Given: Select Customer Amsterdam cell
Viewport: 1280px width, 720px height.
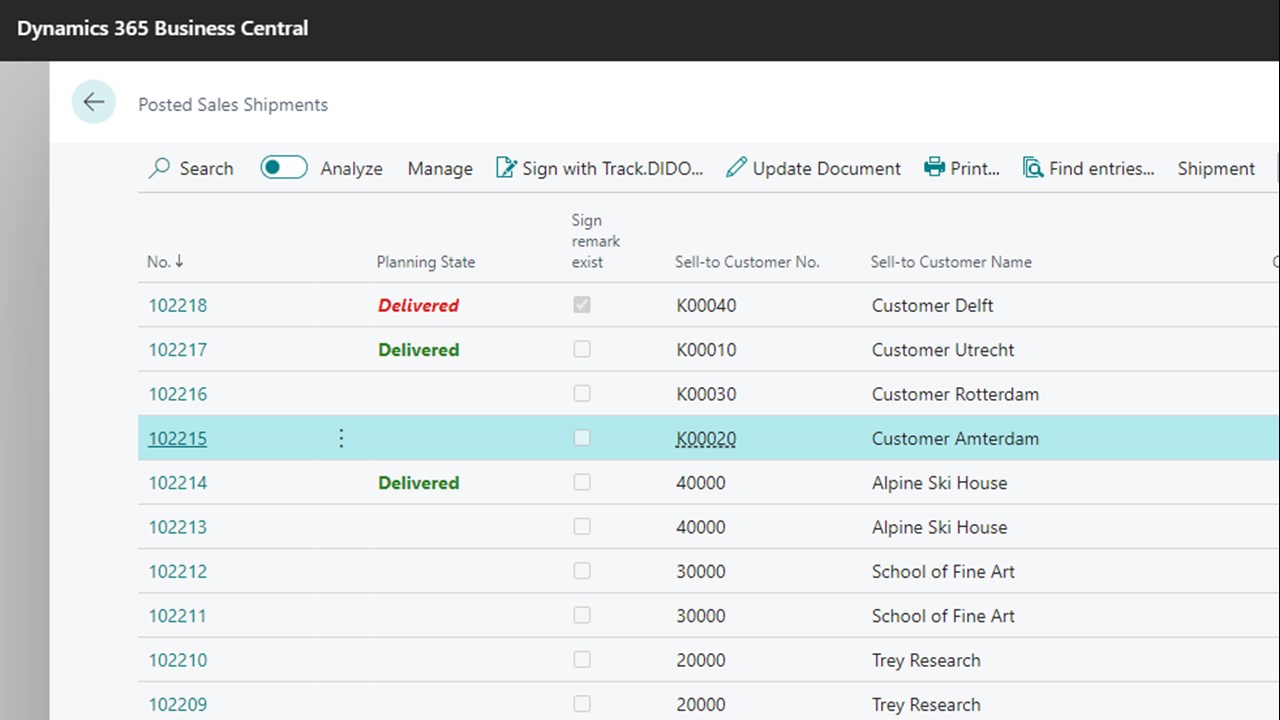Looking at the screenshot, I should (x=955, y=438).
